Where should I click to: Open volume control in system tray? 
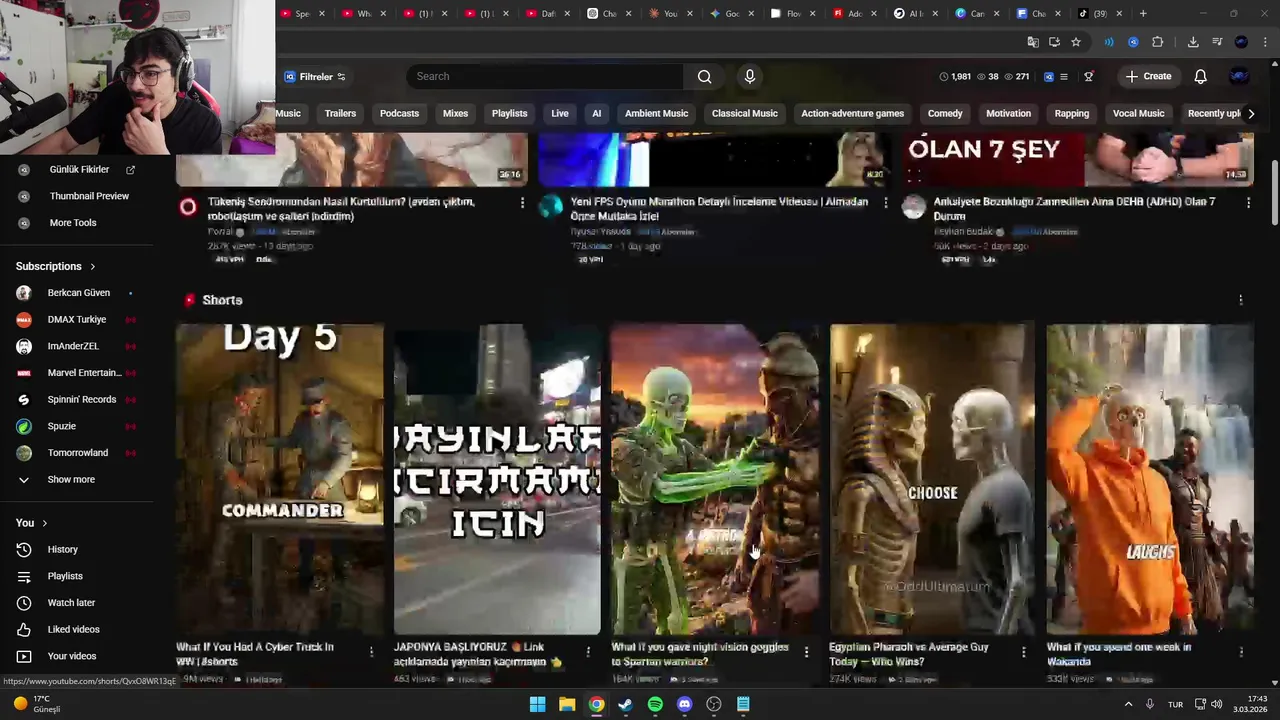[1217, 704]
